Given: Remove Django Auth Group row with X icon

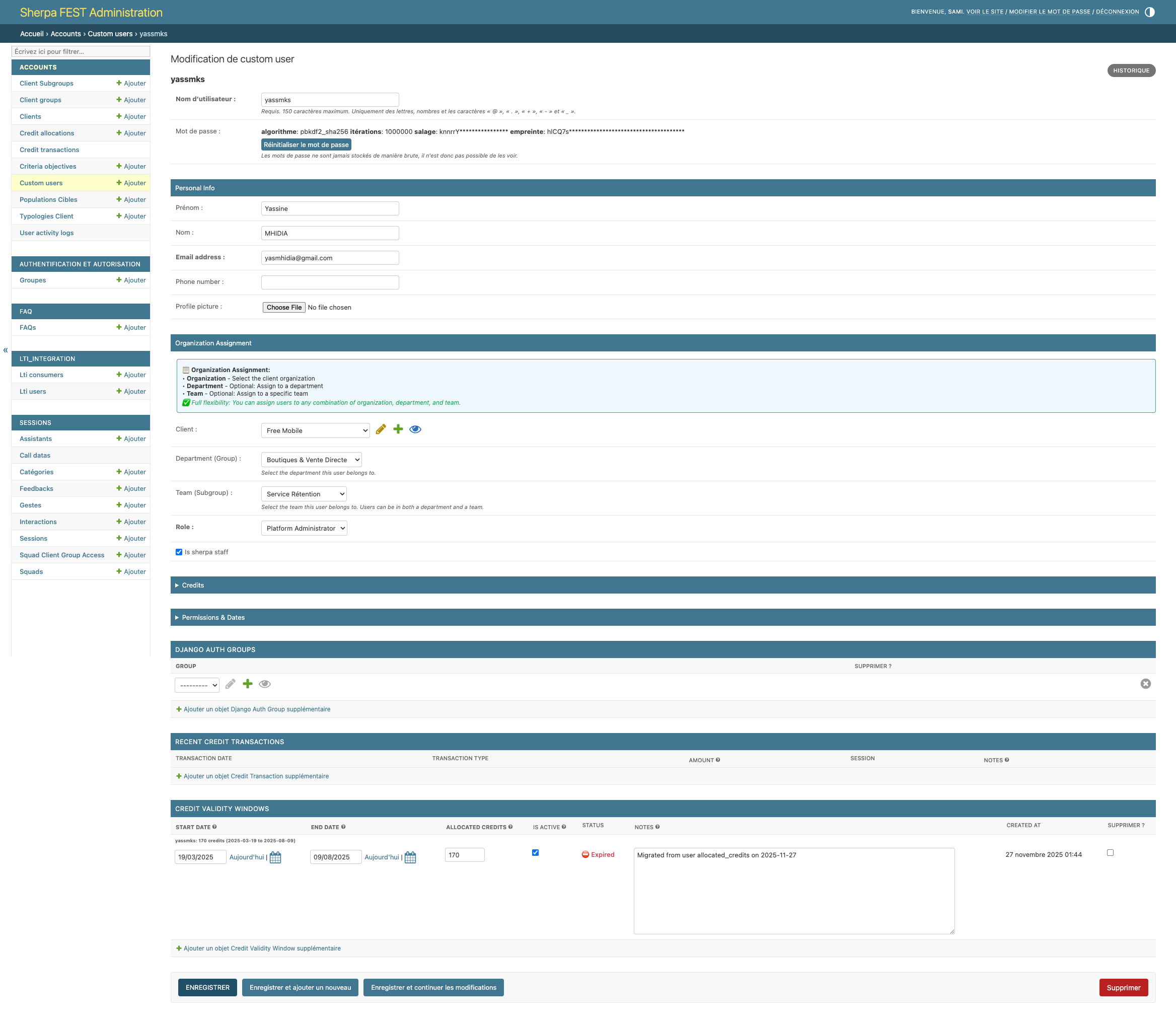Looking at the screenshot, I should point(1145,684).
